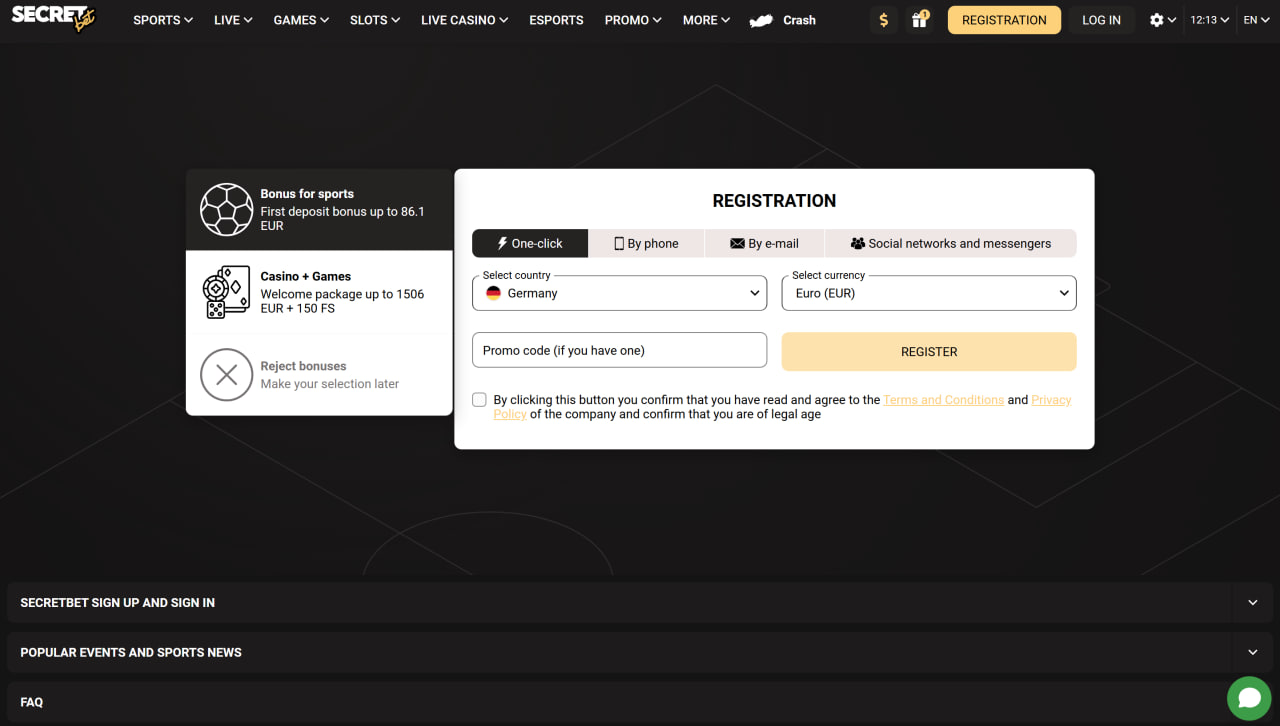Switch to the By e-mail tab

(765, 243)
